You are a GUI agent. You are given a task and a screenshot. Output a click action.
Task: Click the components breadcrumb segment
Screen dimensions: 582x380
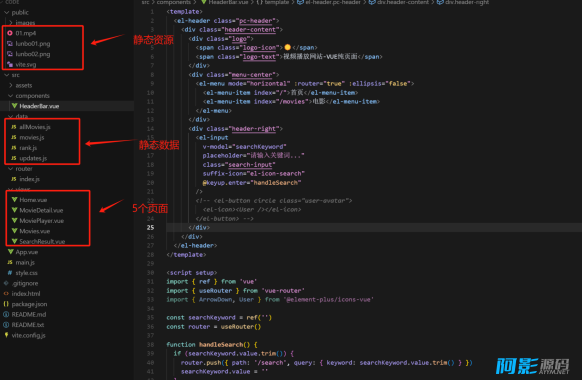(174, 2)
